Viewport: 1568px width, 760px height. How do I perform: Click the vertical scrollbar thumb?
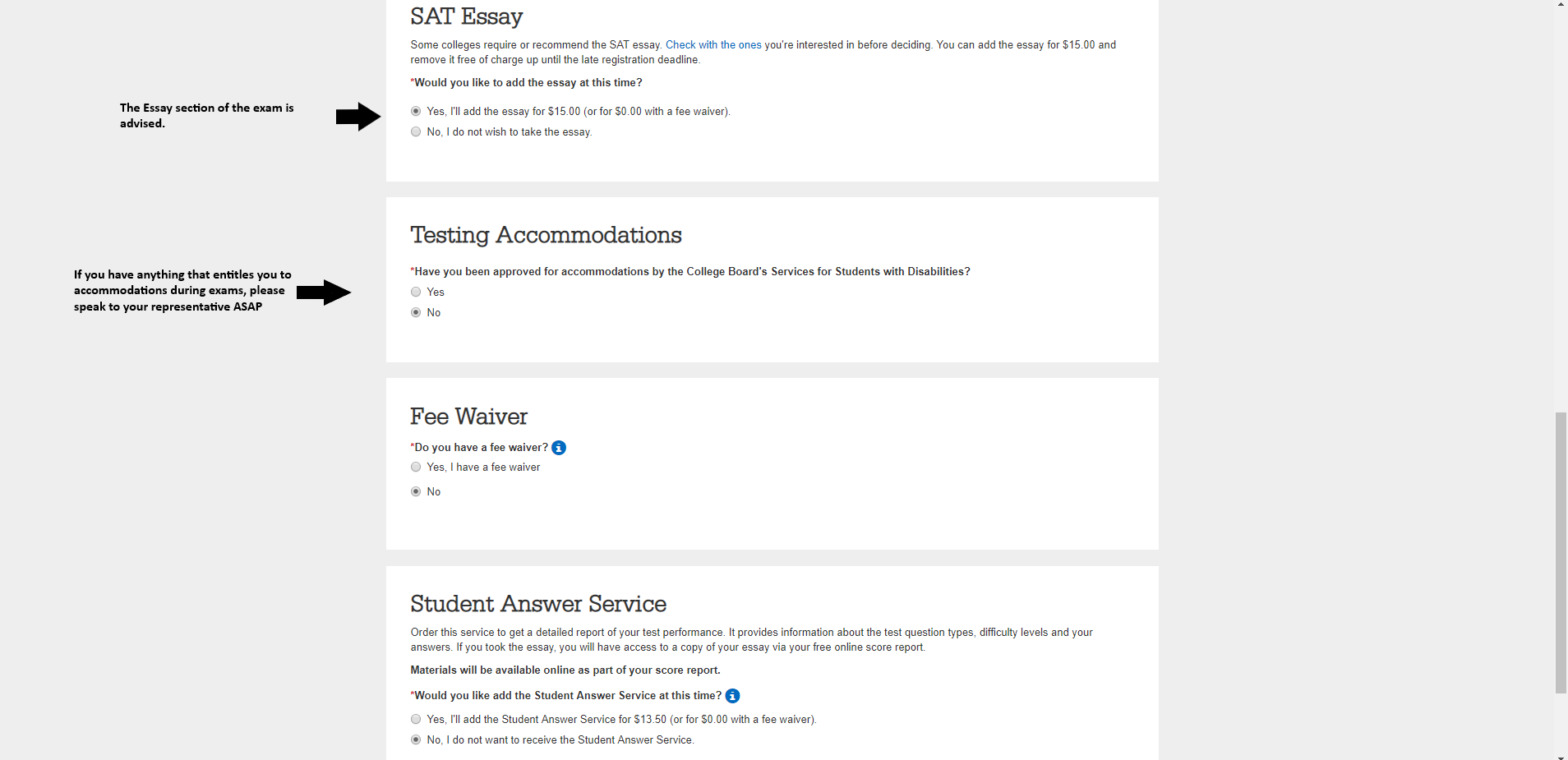tap(1561, 552)
